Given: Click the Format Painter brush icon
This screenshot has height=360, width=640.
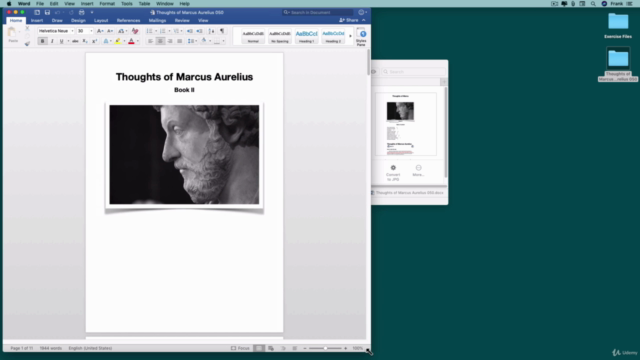Looking at the screenshot, I should 27,44.
